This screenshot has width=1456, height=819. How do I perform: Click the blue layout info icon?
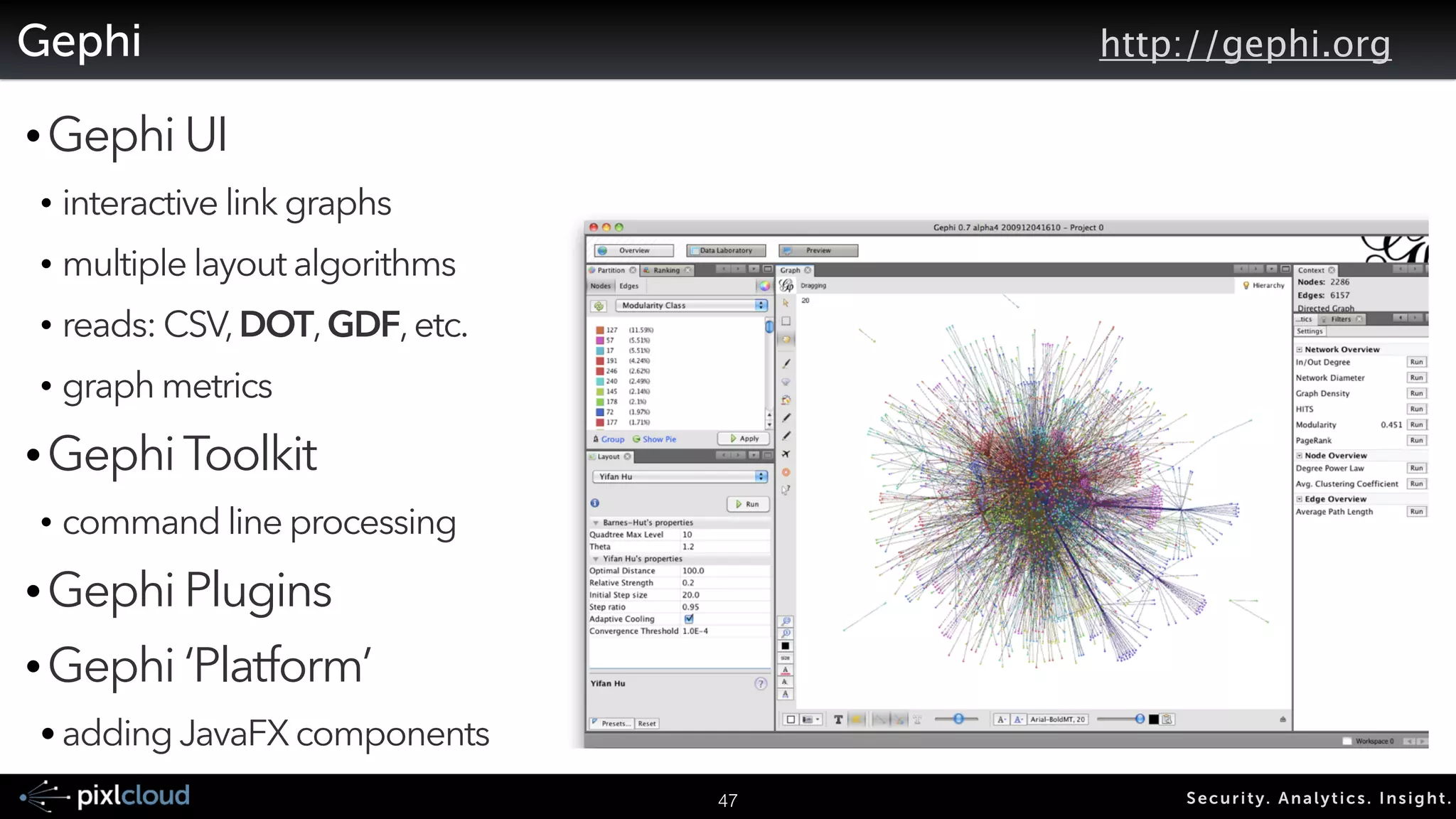click(595, 503)
